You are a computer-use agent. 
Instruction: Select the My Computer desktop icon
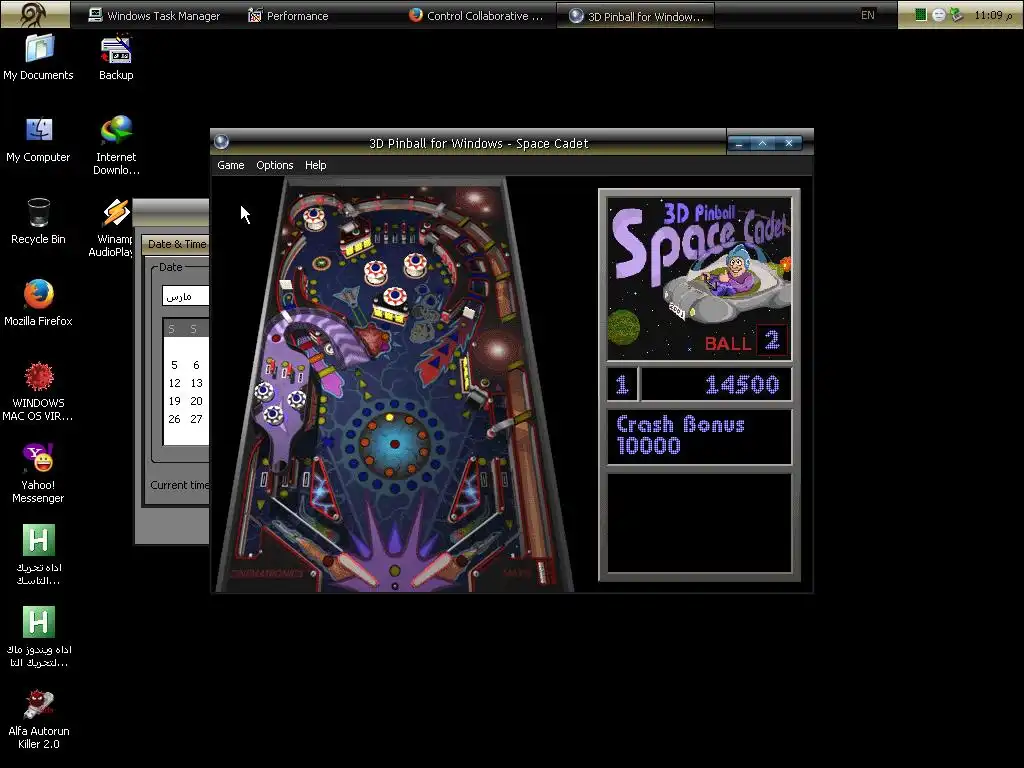coord(39,140)
